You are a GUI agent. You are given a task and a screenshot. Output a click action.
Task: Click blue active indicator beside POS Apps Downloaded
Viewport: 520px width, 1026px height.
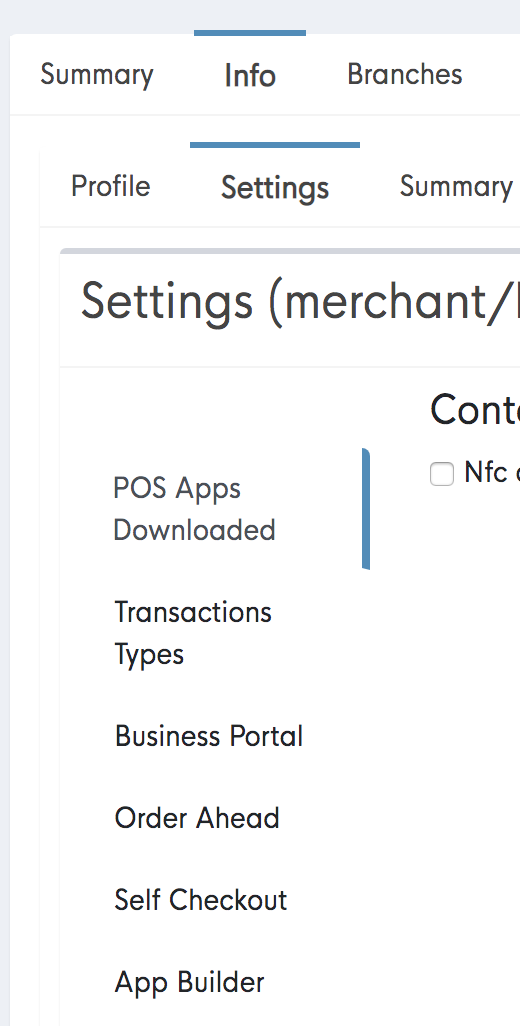point(366,509)
